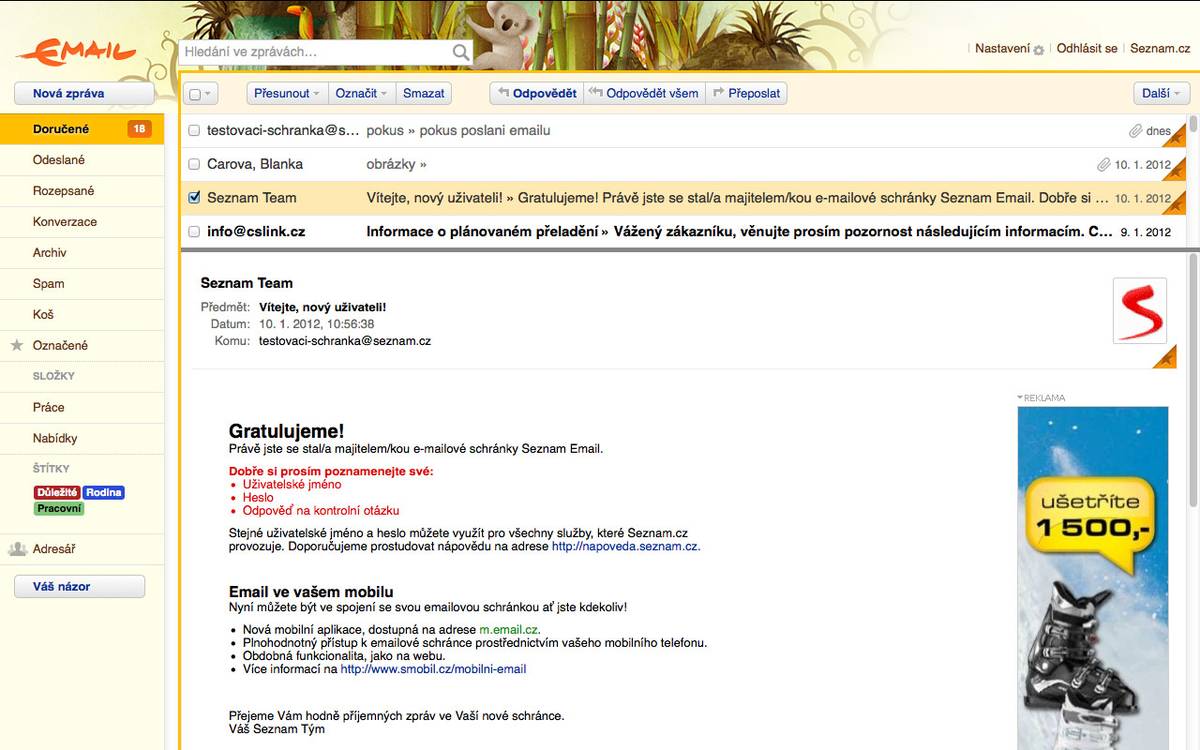The width and height of the screenshot is (1200, 750).
Task: Click the orange corner flag in message header
Action: point(1165,357)
